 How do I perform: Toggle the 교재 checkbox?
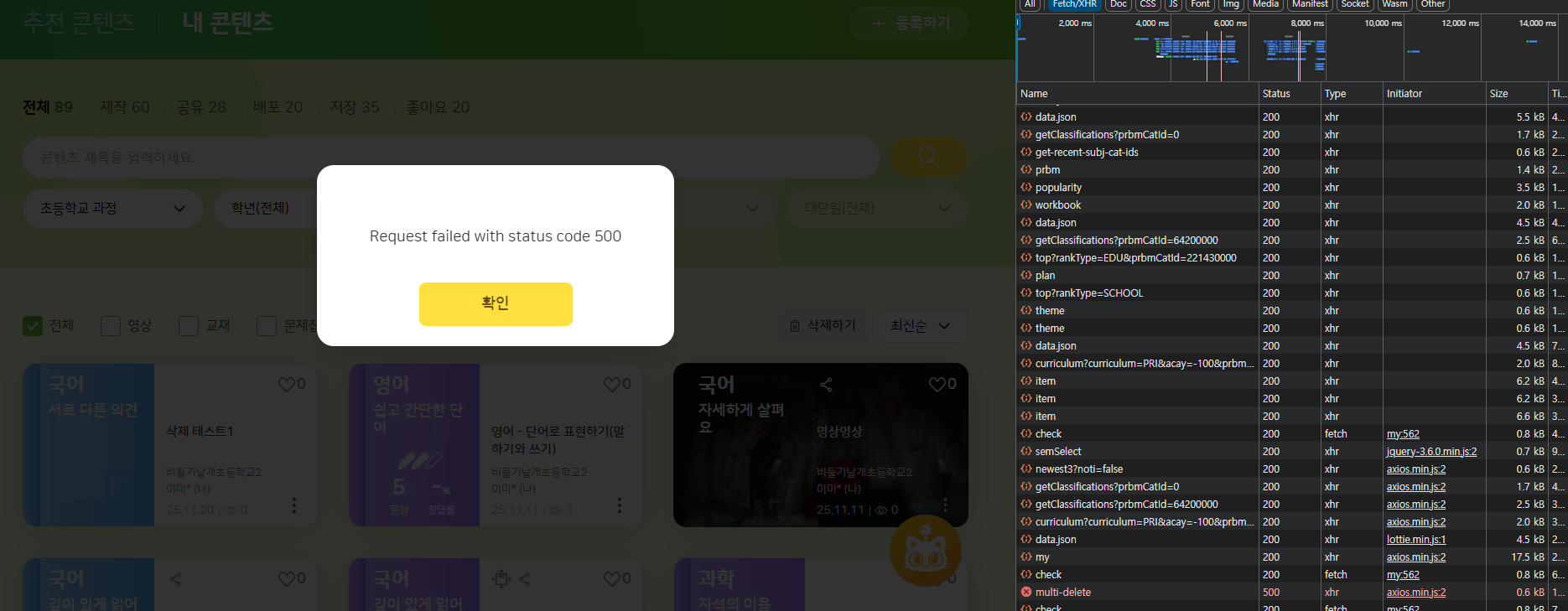pos(189,325)
